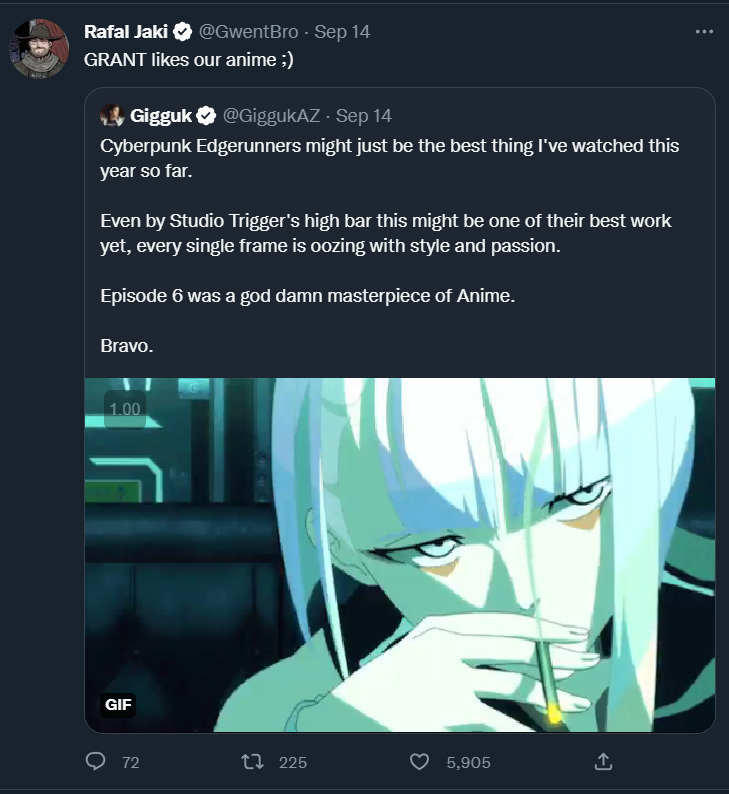Click the GIF badge label

pos(117,704)
